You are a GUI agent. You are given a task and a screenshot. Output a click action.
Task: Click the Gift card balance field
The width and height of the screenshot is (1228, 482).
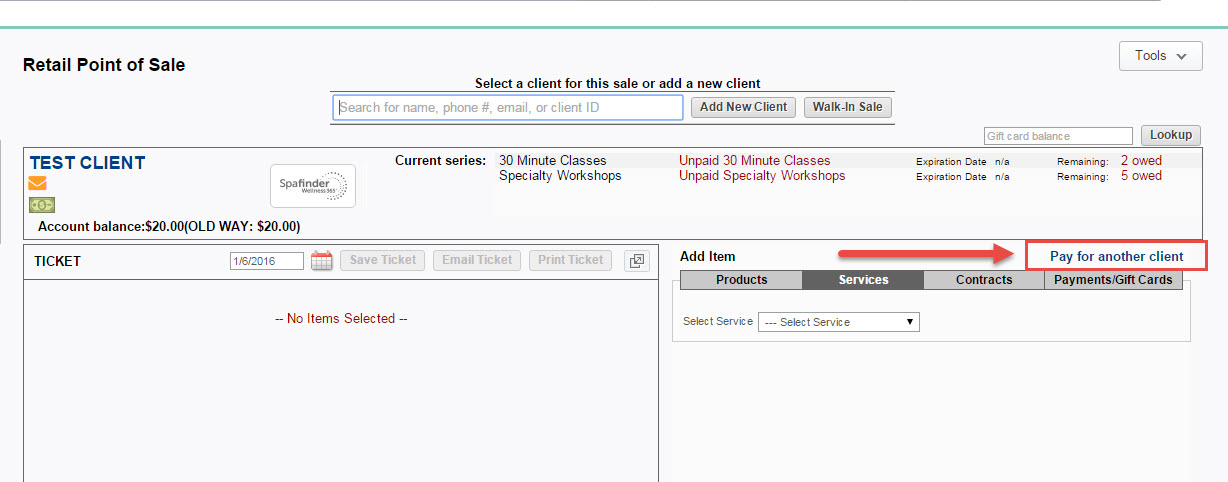click(1057, 136)
